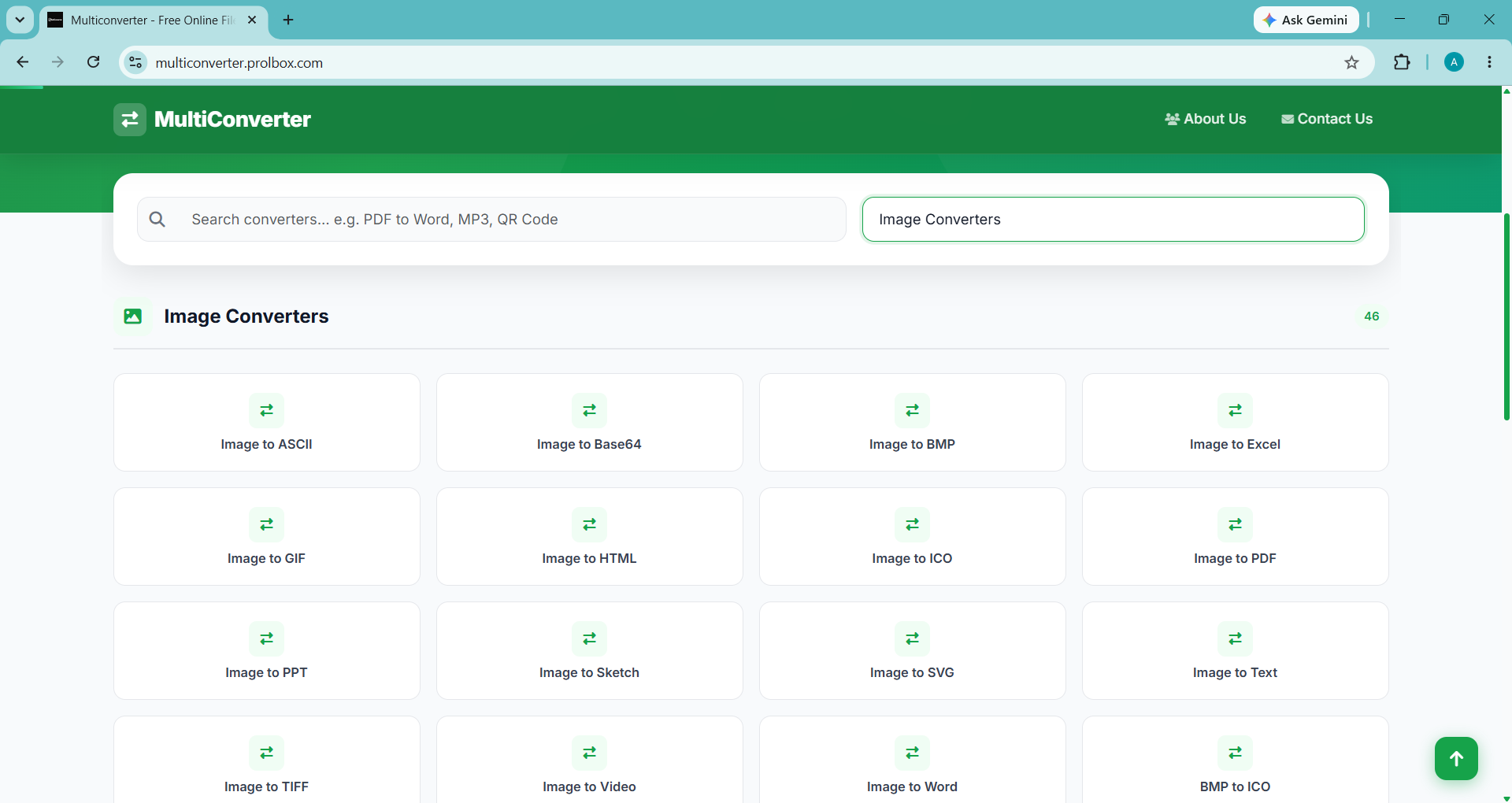Click the swap icon on Image to TIFF
This screenshot has width=1512, height=803.
(x=267, y=753)
